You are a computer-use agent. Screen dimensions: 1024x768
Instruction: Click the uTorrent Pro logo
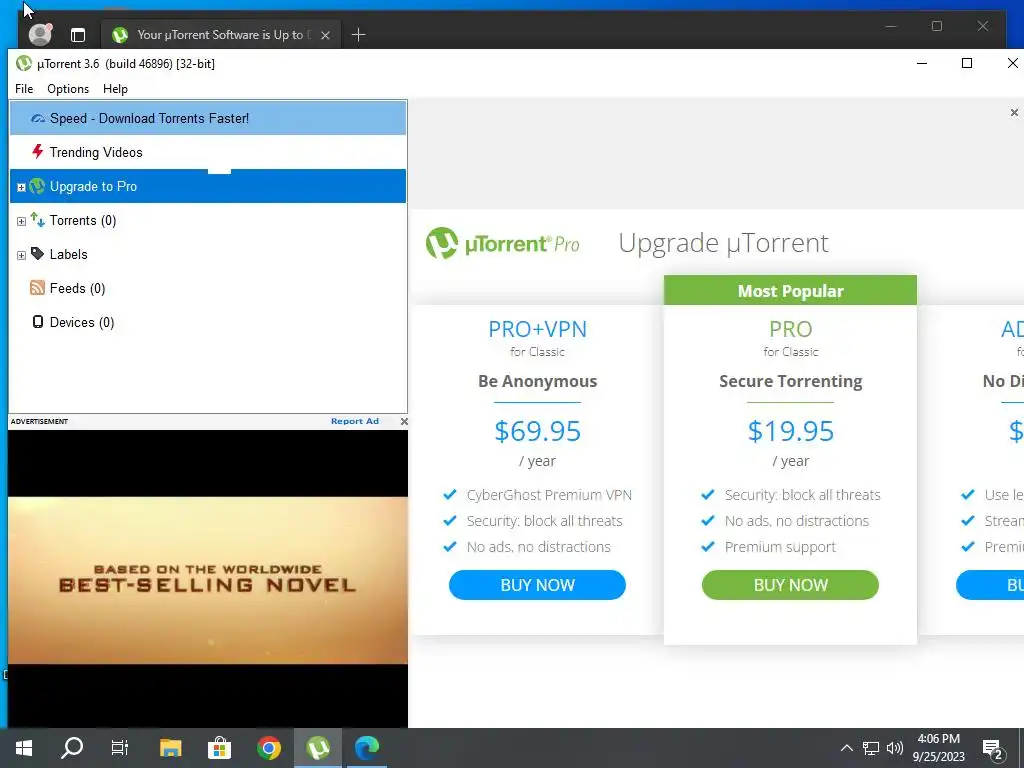(x=502, y=244)
